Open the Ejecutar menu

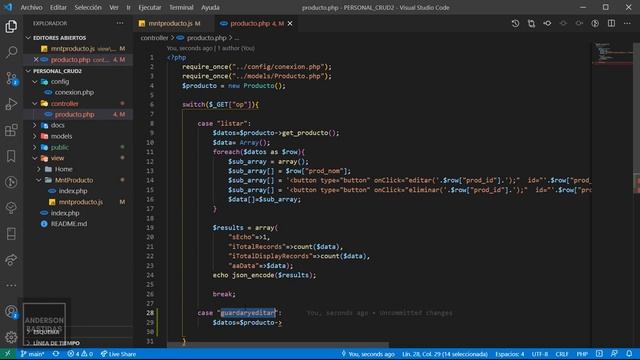[x=150, y=7]
